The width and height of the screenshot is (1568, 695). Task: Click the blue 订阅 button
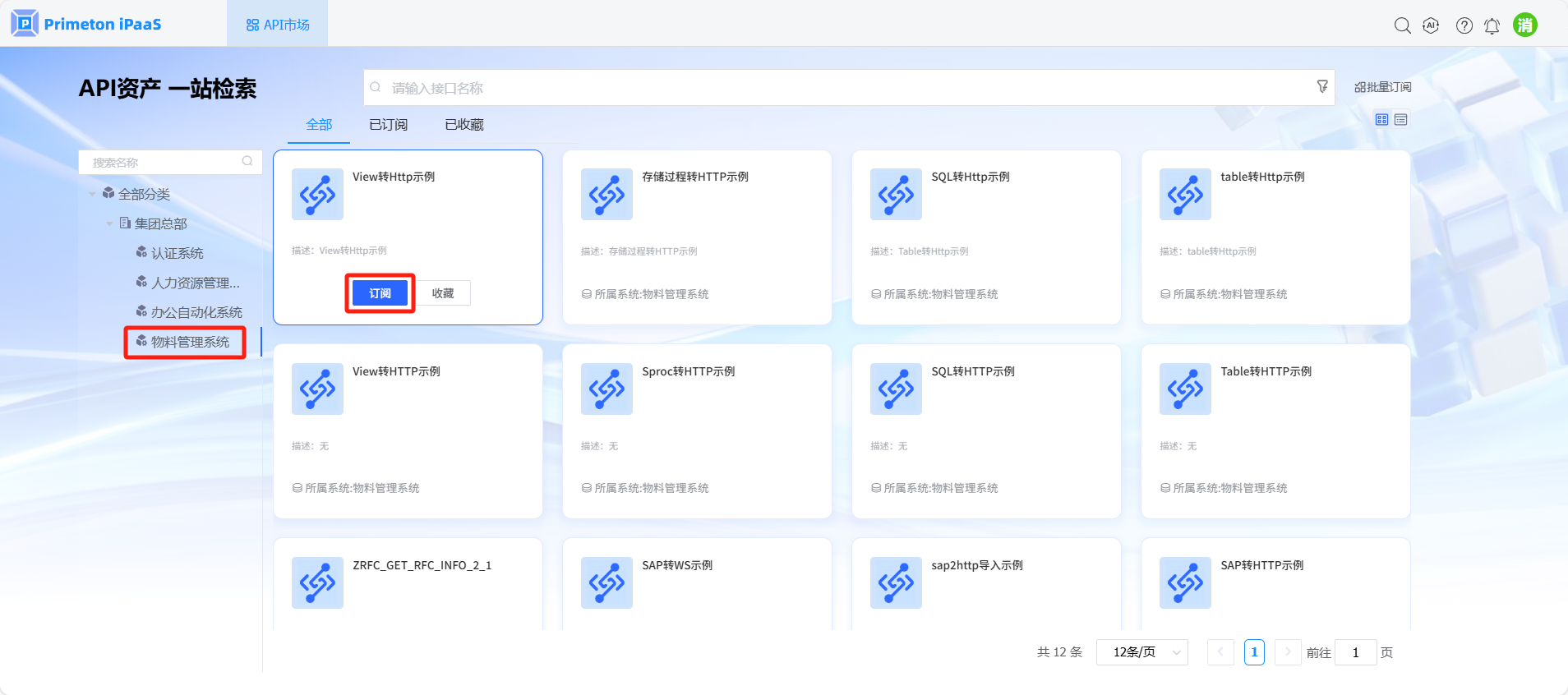click(x=380, y=293)
